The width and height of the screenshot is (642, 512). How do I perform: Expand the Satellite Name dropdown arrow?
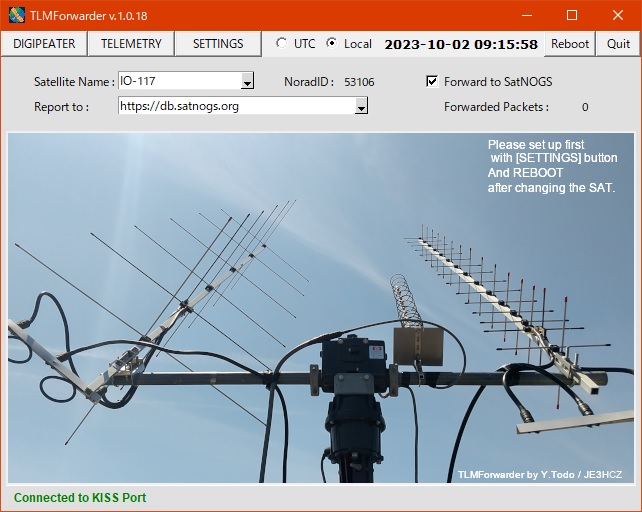tap(247, 82)
